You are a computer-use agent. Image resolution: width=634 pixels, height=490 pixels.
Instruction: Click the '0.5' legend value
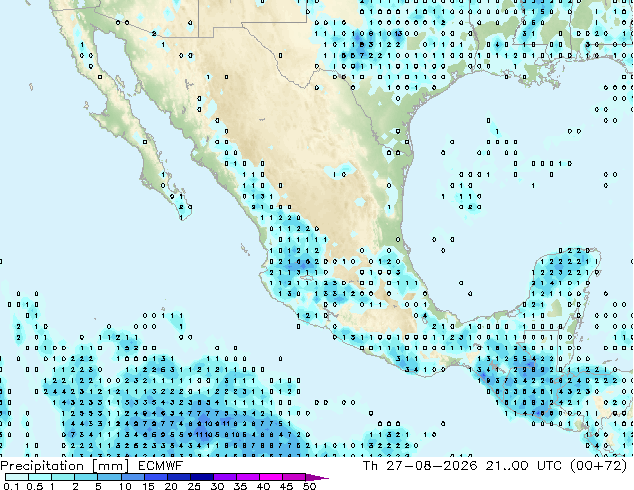tap(35, 486)
